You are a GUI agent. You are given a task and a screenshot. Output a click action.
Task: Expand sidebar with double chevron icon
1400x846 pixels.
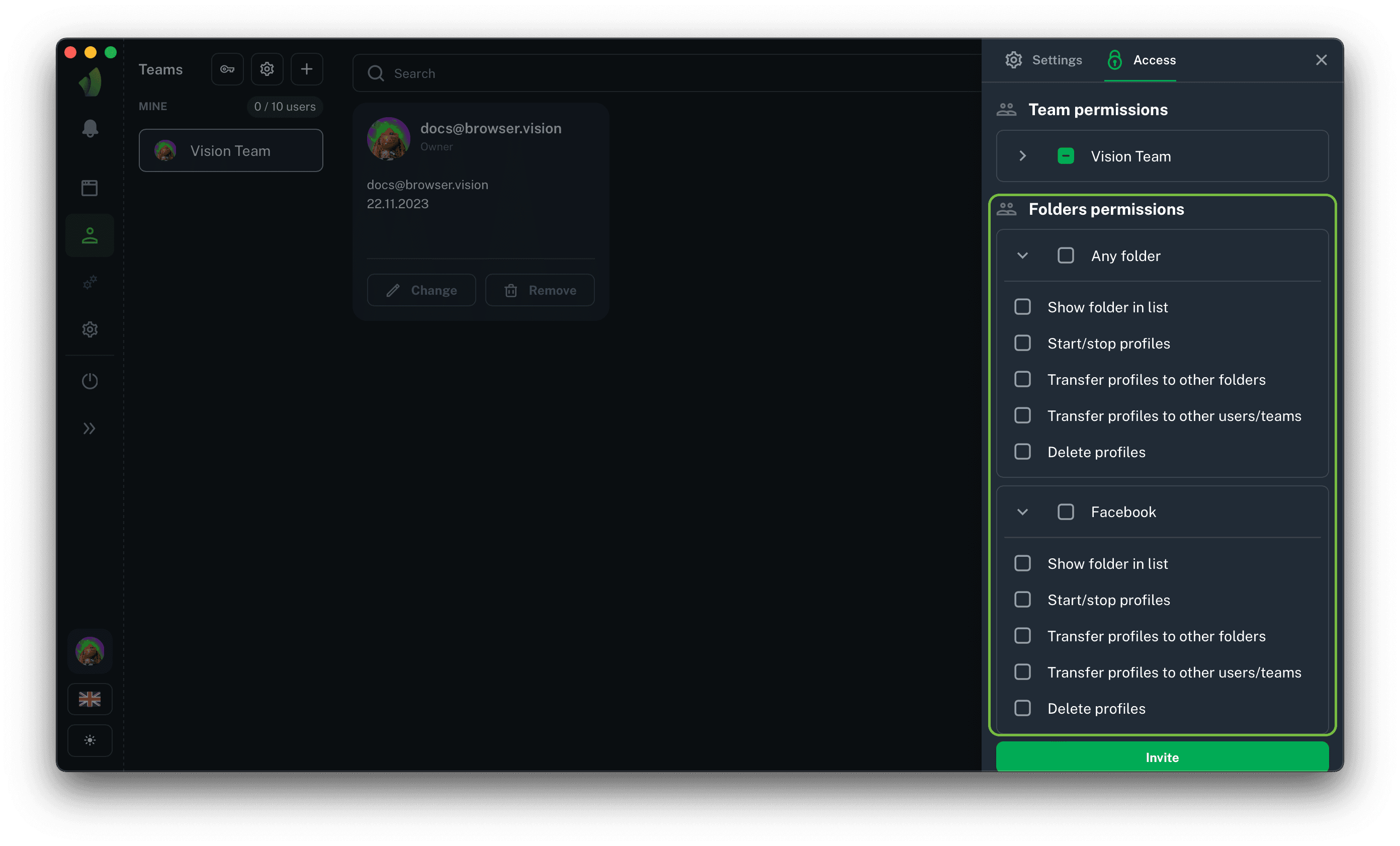(90, 429)
